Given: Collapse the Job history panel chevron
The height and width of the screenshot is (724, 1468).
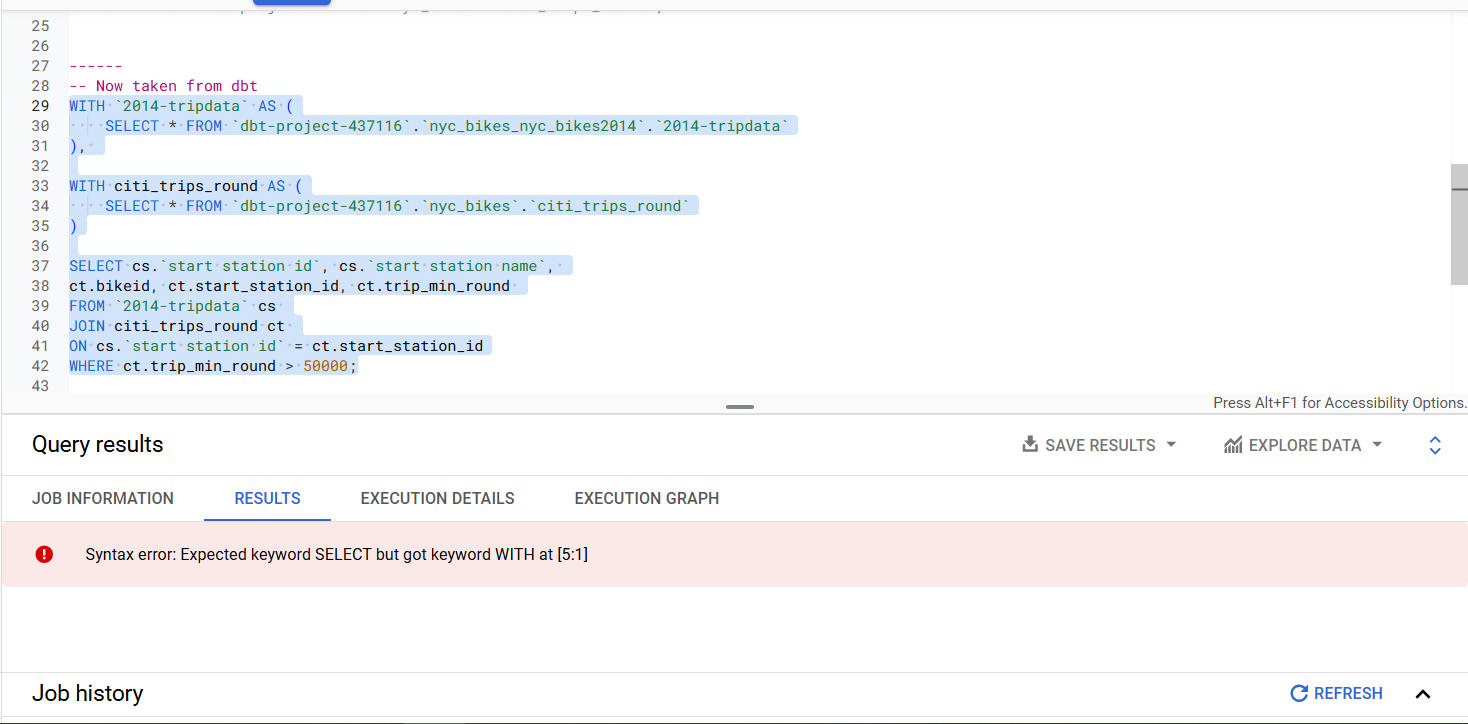Looking at the screenshot, I should pyautogui.click(x=1423, y=694).
